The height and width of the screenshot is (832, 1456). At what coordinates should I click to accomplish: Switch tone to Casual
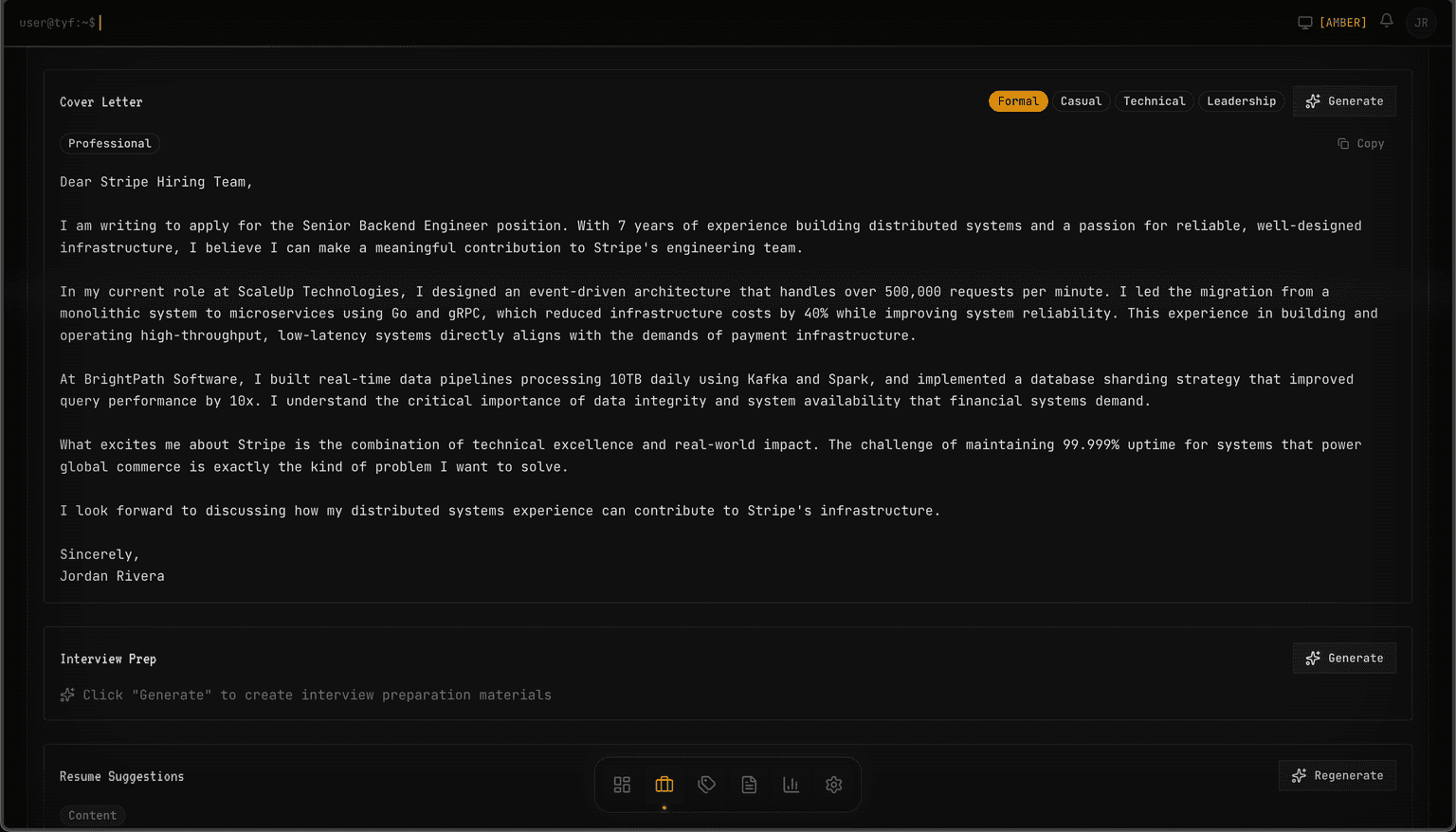(x=1081, y=101)
